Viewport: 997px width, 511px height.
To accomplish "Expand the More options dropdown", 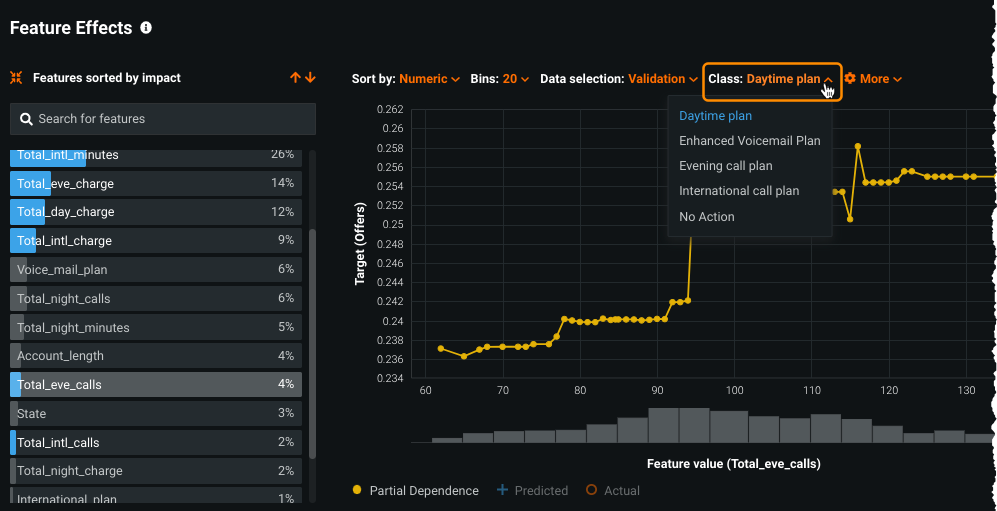I will click(881, 79).
